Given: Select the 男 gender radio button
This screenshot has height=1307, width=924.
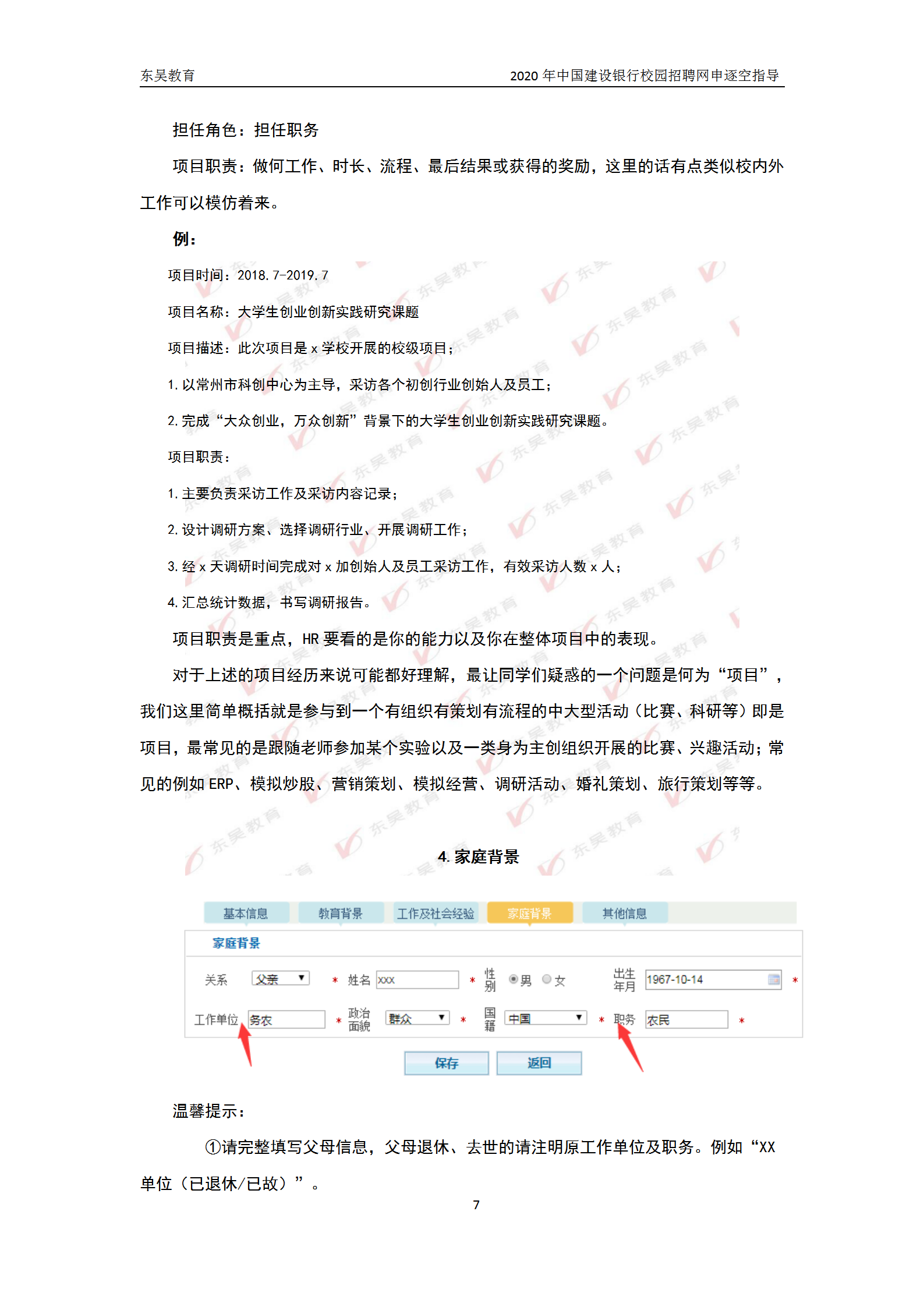Looking at the screenshot, I should [x=513, y=979].
